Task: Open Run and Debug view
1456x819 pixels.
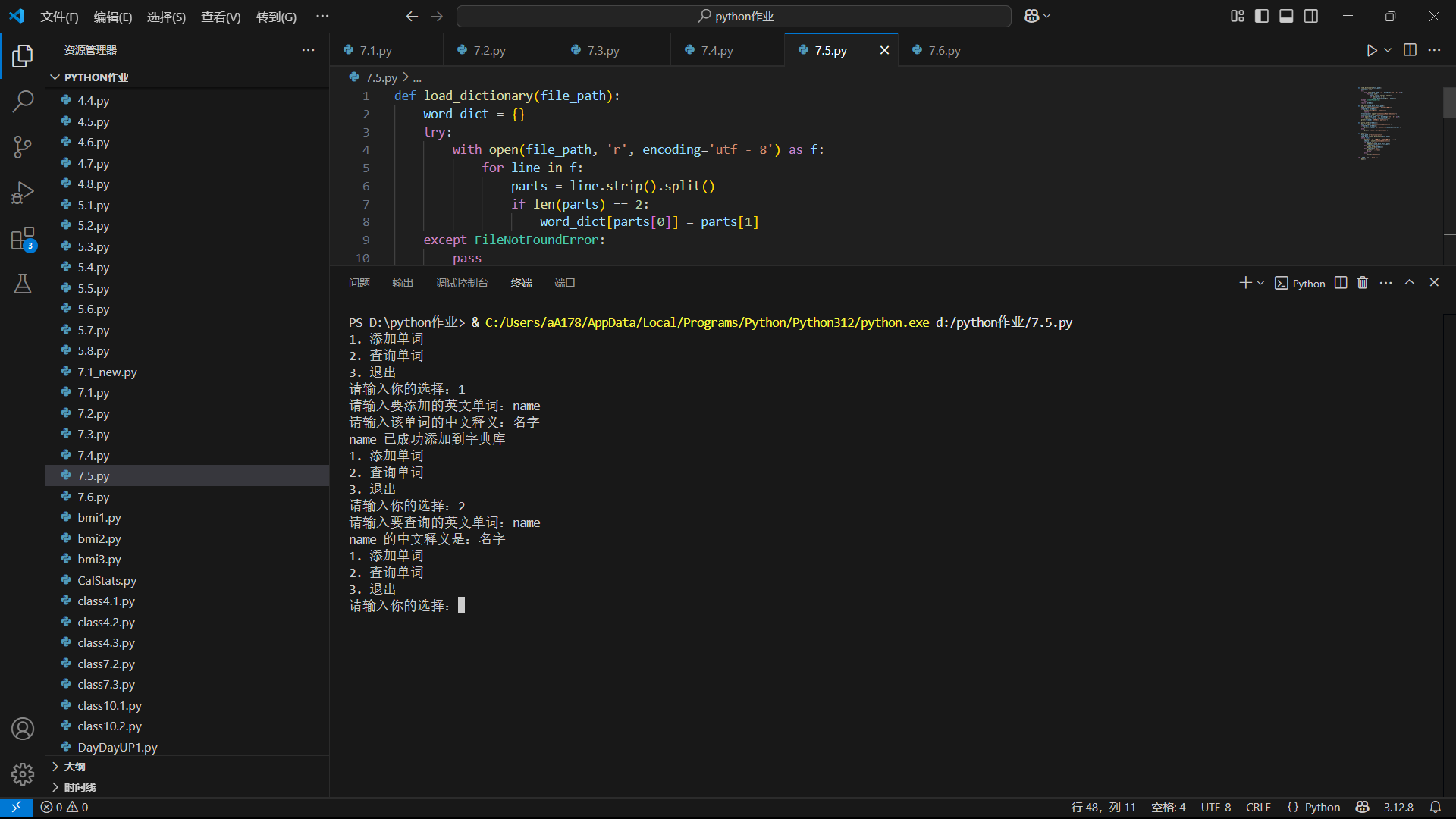Action: (x=23, y=193)
